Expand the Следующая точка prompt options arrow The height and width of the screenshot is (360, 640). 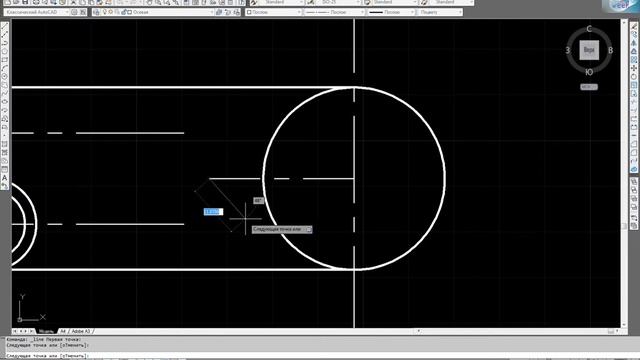coord(309,229)
